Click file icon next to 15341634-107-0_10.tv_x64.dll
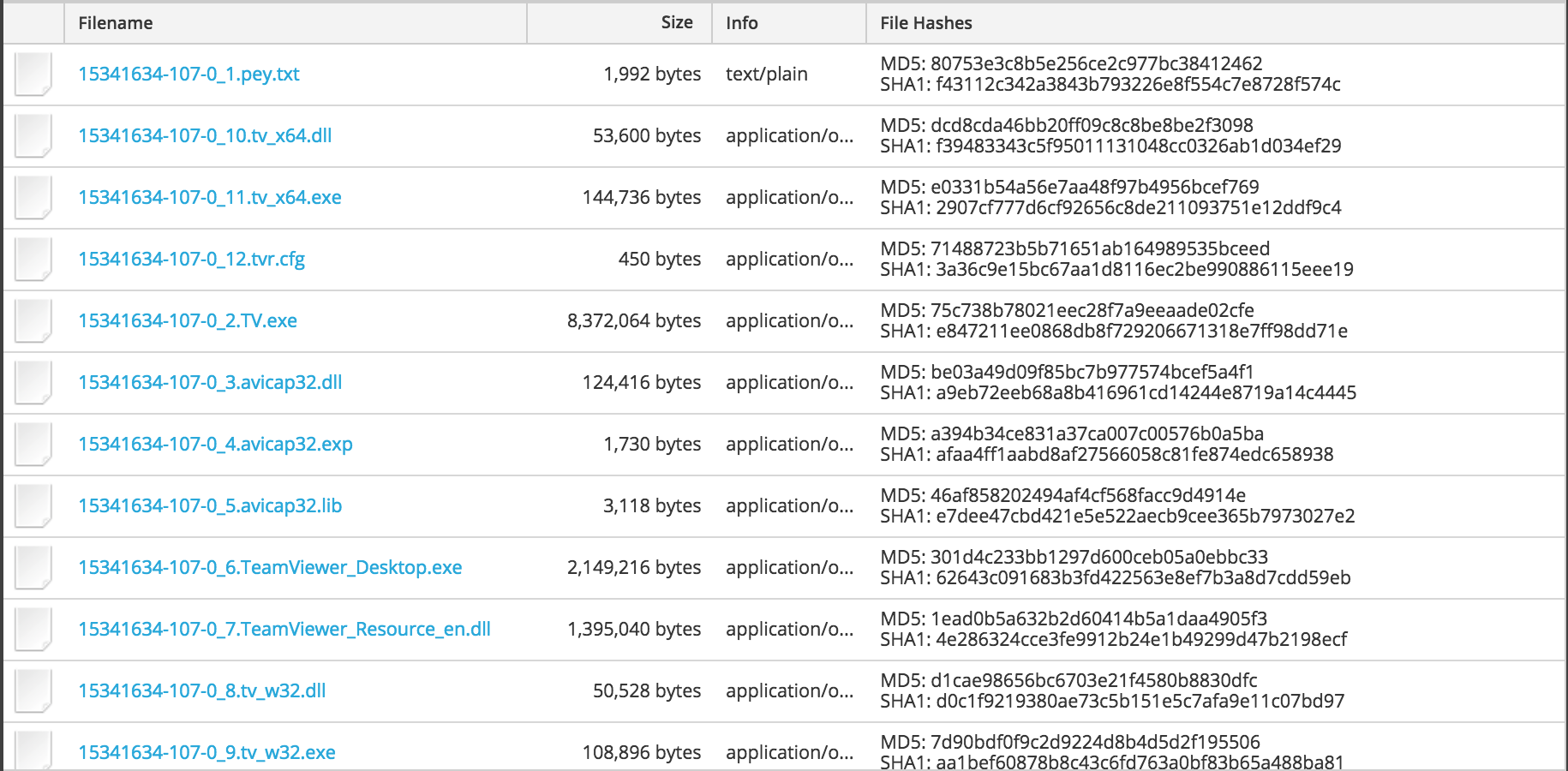 [x=33, y=136]
